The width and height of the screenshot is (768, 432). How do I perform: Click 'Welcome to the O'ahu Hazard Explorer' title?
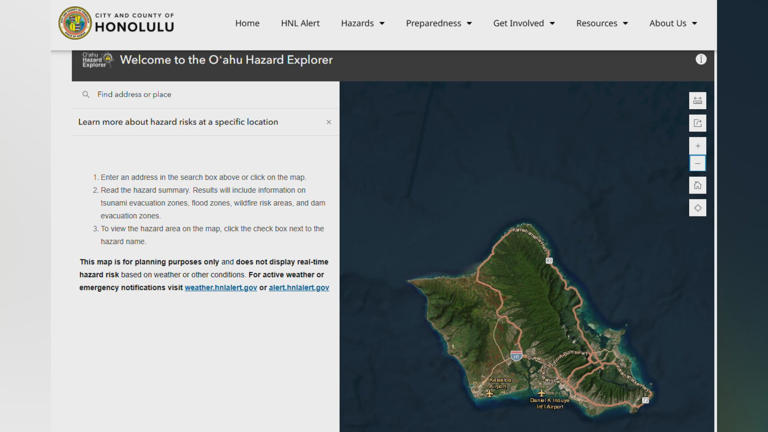tap(226, 60)
